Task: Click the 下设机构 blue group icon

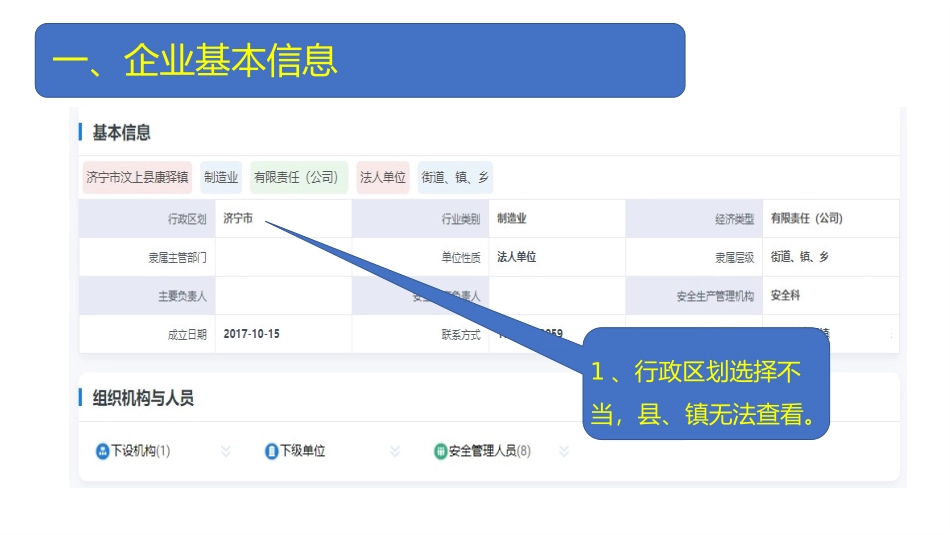Action: pos(102,451)
